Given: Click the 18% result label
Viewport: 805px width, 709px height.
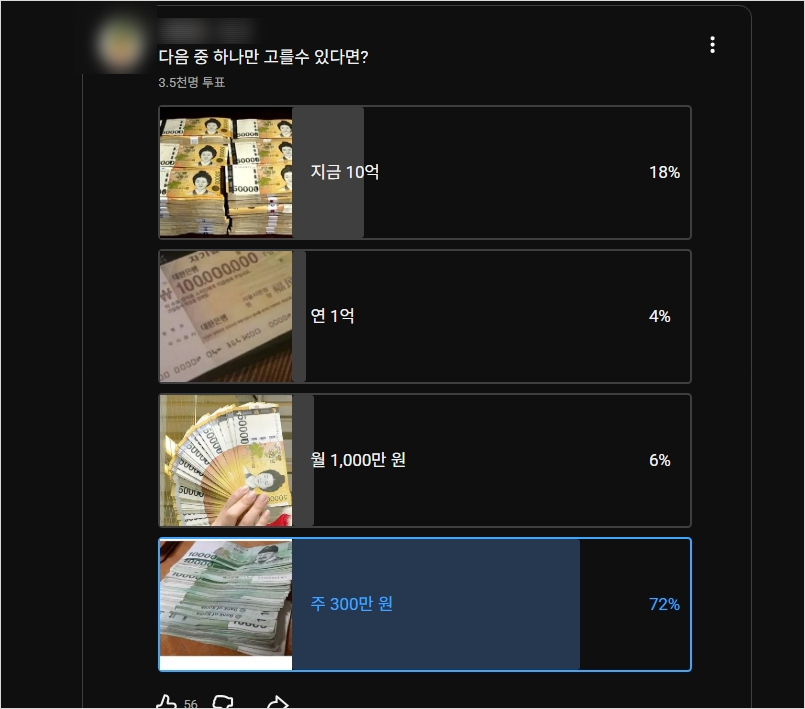Looking at the screenshot, I should coord(664,173).
